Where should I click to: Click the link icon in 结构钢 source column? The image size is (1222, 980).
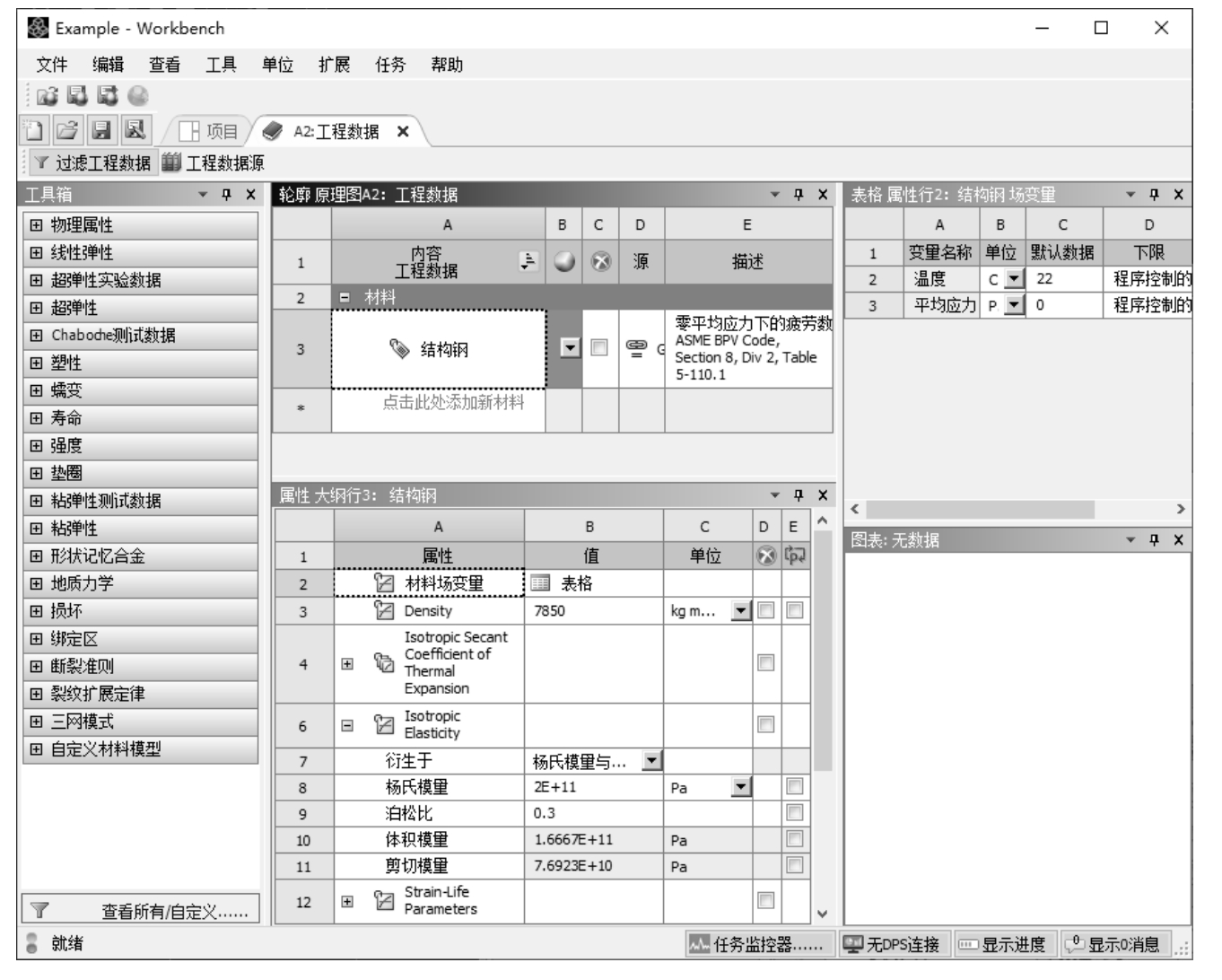[x=636, y=348]
